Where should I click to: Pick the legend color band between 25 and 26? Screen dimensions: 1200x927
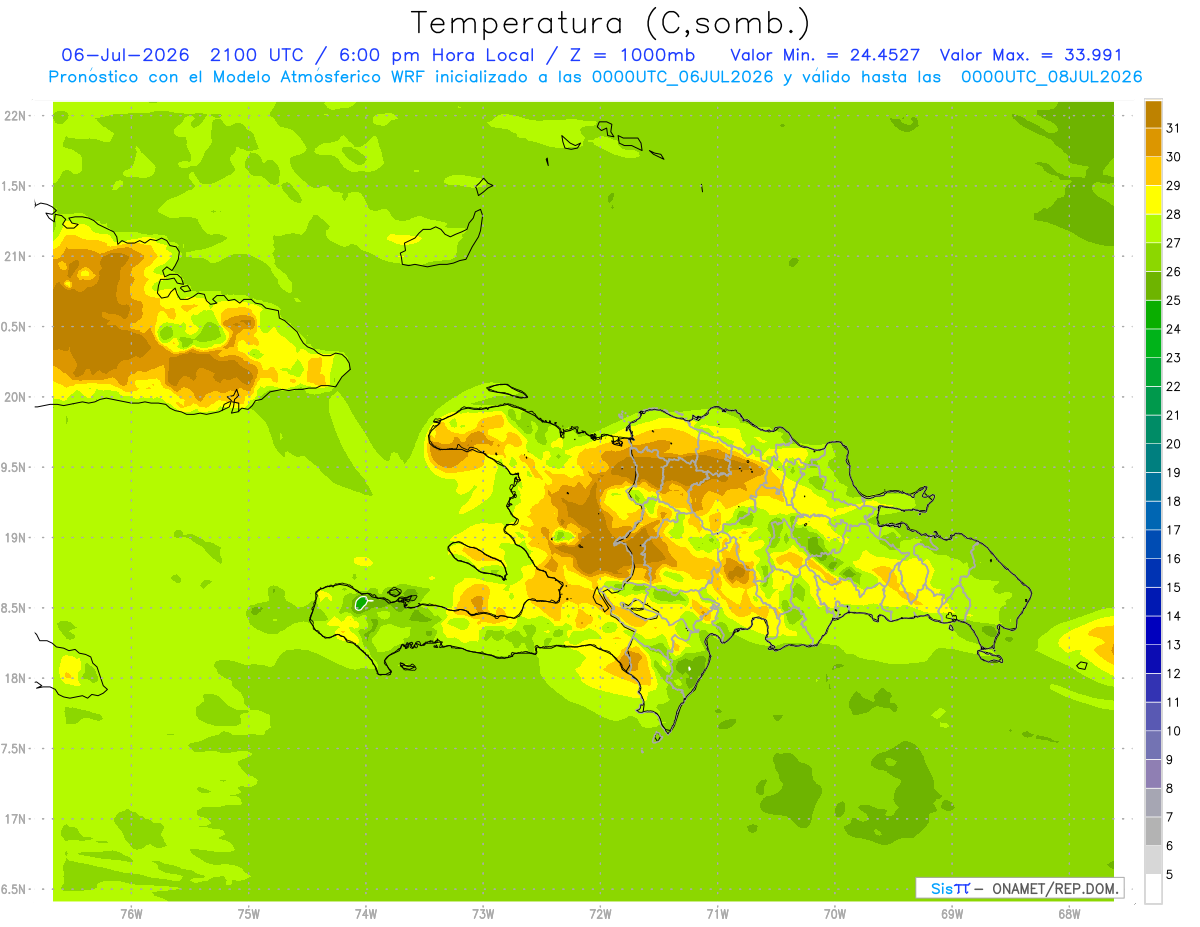coord(1153,286)
